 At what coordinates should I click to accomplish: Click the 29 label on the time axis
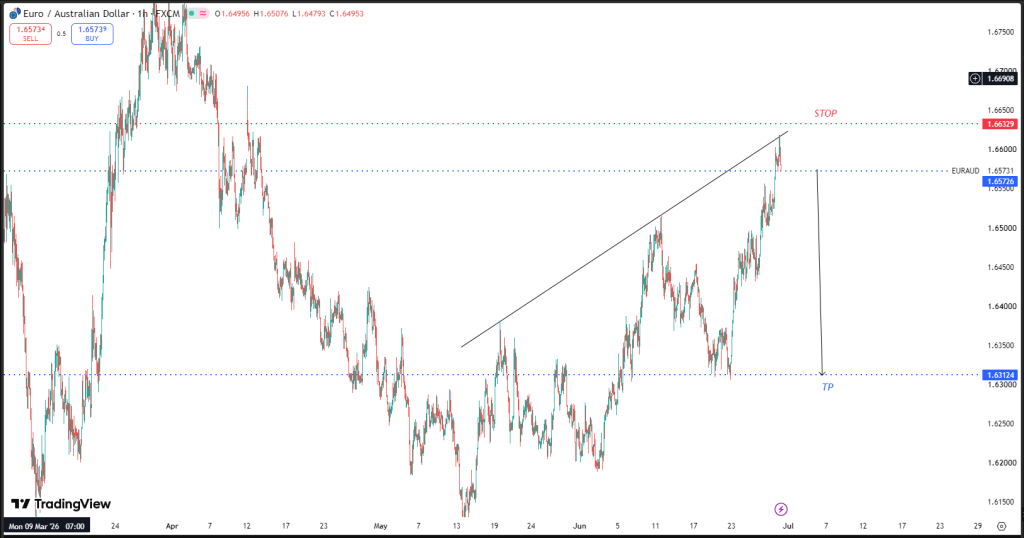pos(978,526)
